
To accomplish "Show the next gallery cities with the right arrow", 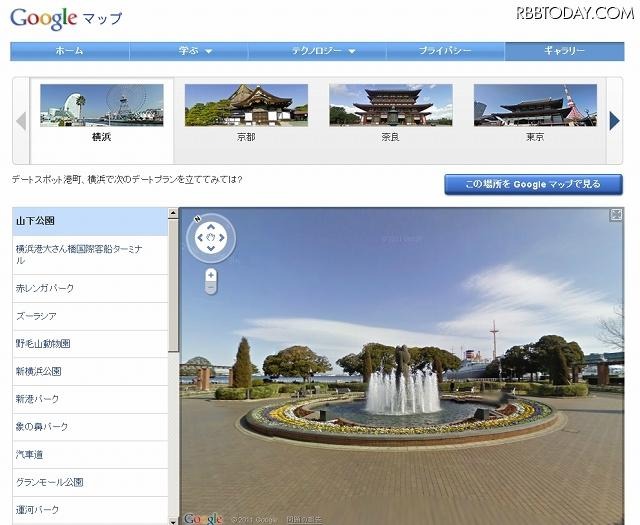I will point(614,121).
